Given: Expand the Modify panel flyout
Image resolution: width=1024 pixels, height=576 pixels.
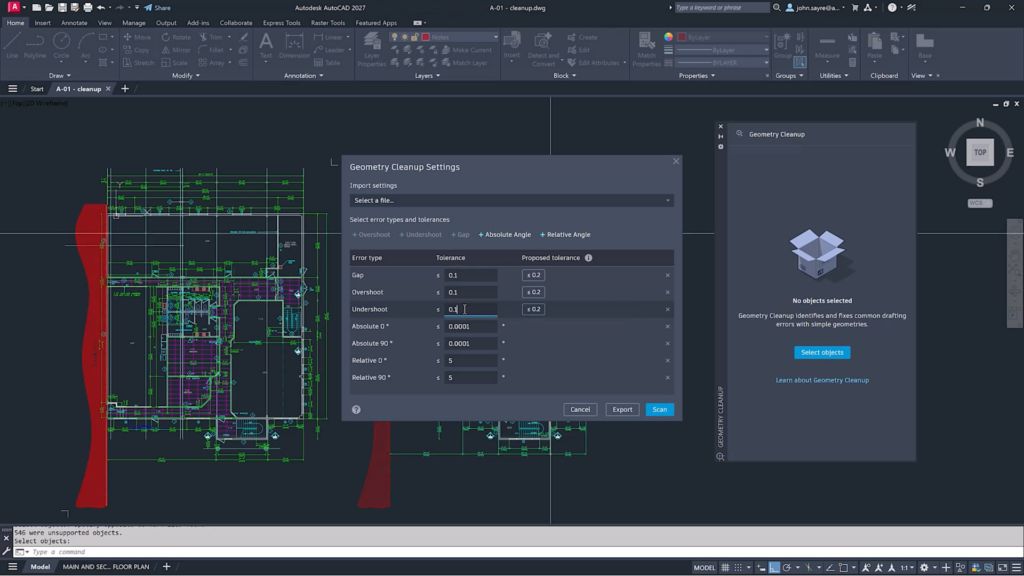Looking at the screenshot, I should 185,76.
